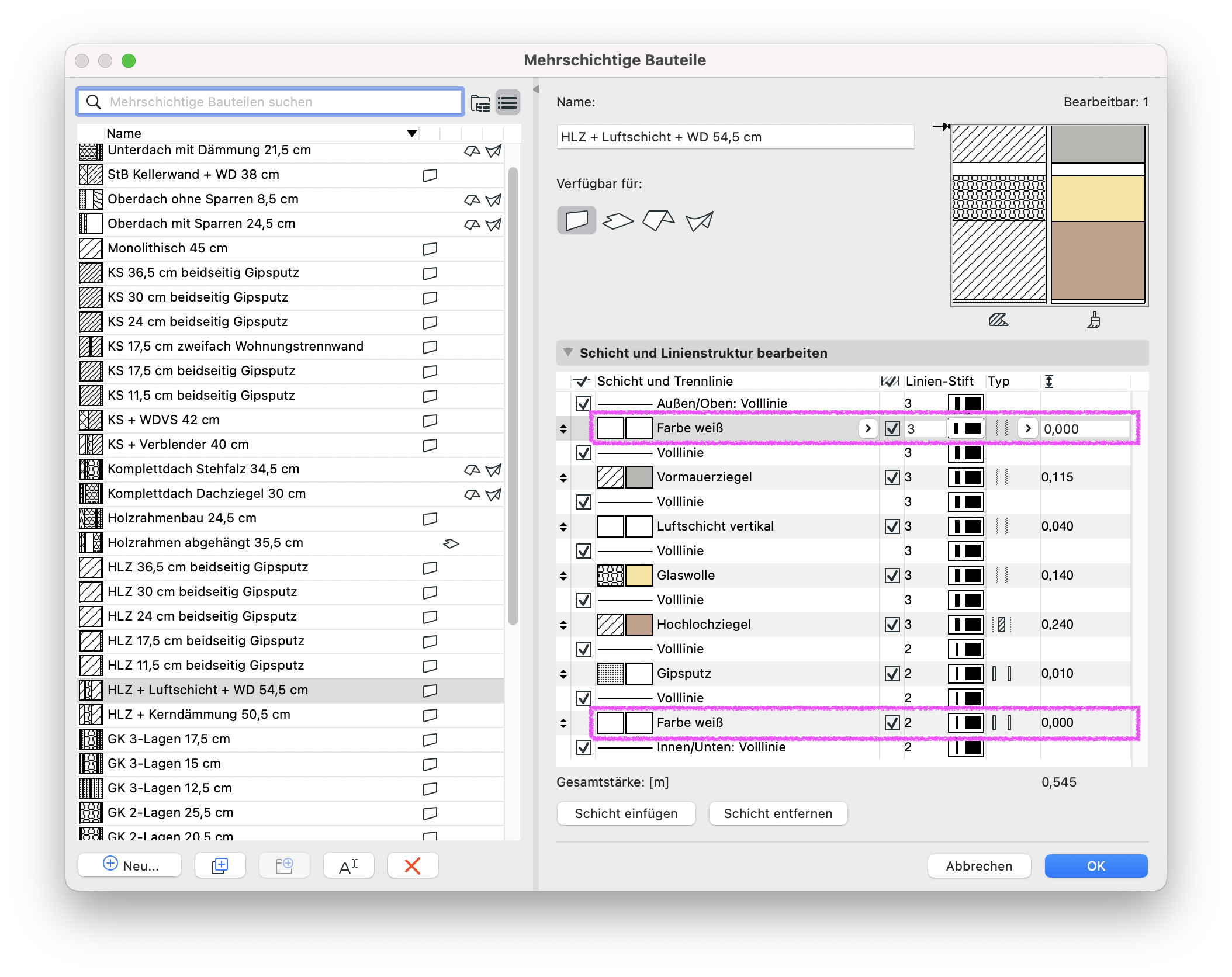Click the new folder icon in bottom toolbar

pyautogui.click(x=284, y=865)
